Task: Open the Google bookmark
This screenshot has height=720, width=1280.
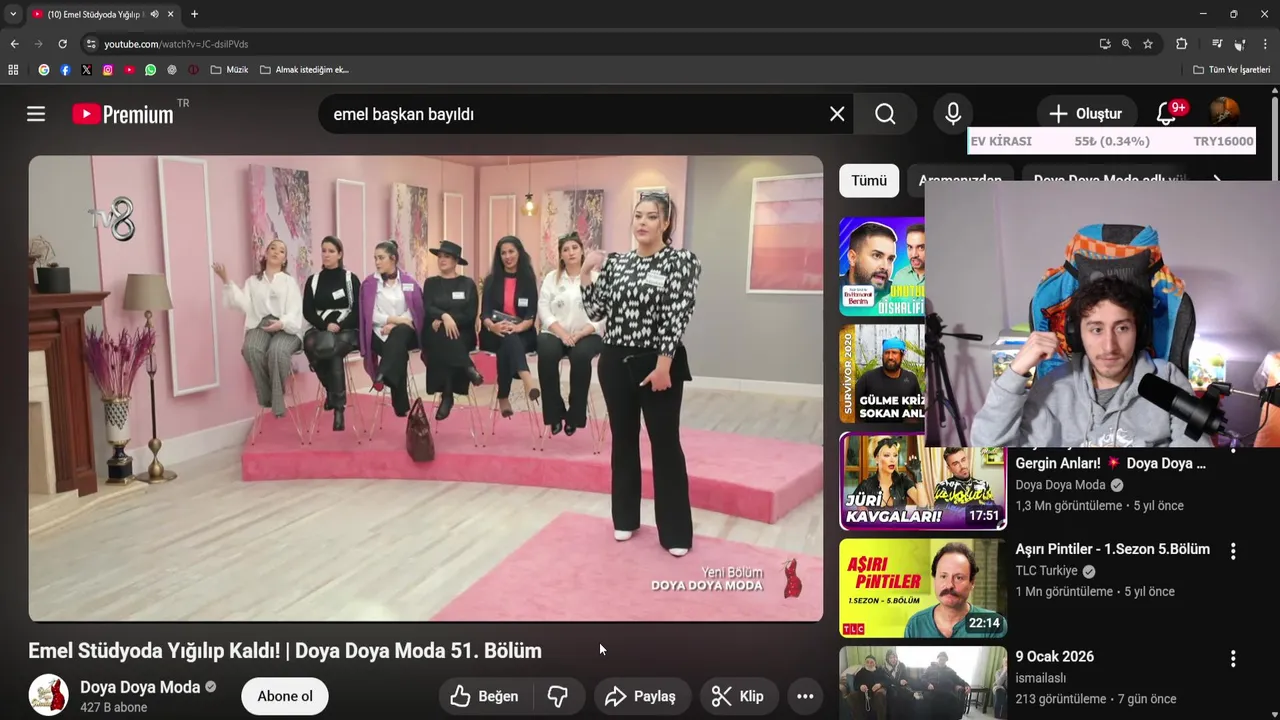Action: coord(44,70)
